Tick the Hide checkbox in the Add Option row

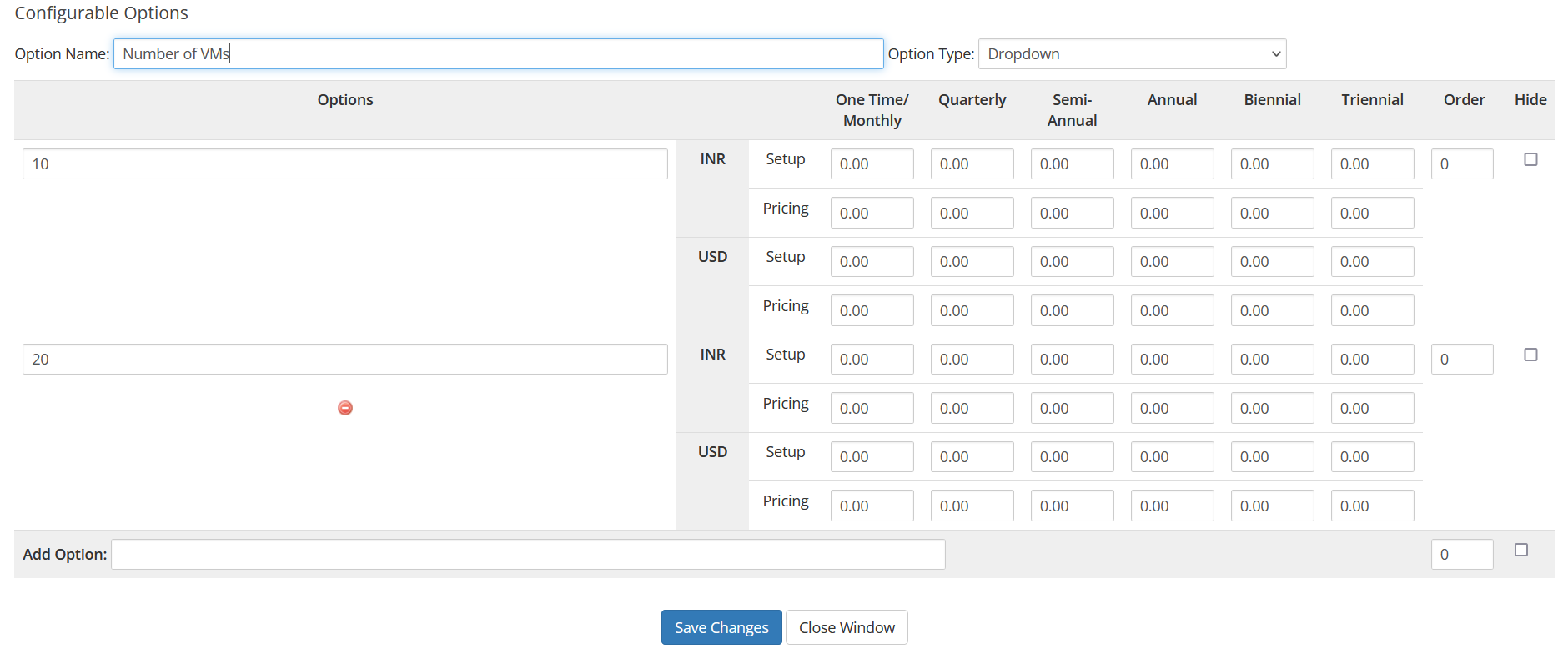tap(1521, 550)
